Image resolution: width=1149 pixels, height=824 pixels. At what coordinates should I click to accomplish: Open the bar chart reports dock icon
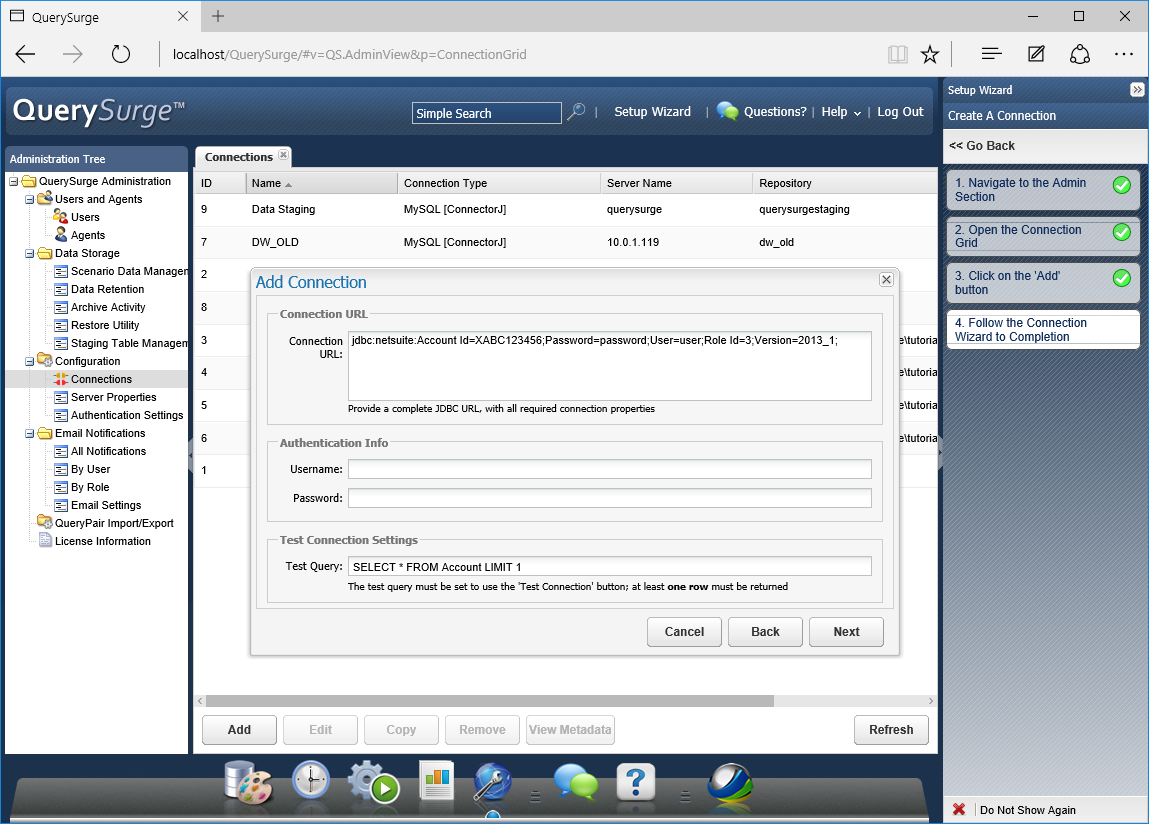coord(437,782)
